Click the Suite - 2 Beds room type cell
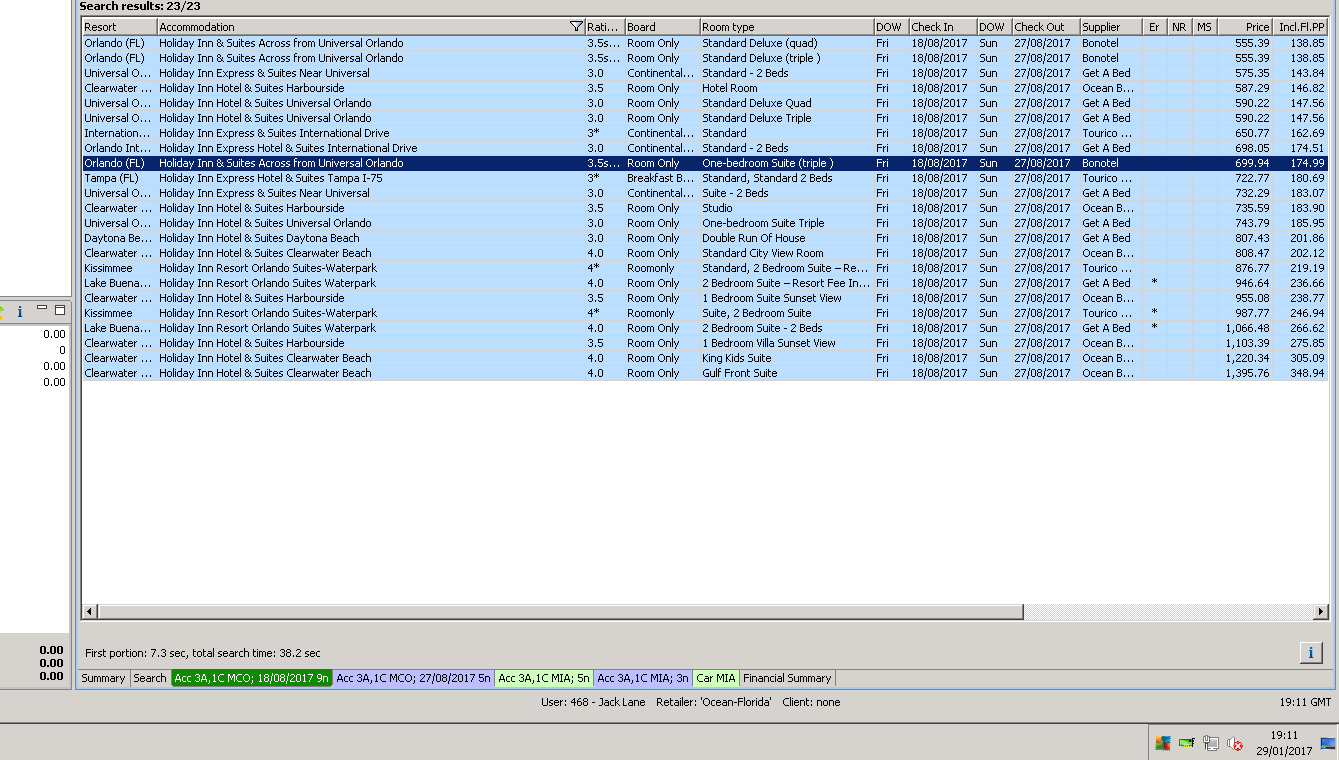1339x760 pixels. click(786, 193)
